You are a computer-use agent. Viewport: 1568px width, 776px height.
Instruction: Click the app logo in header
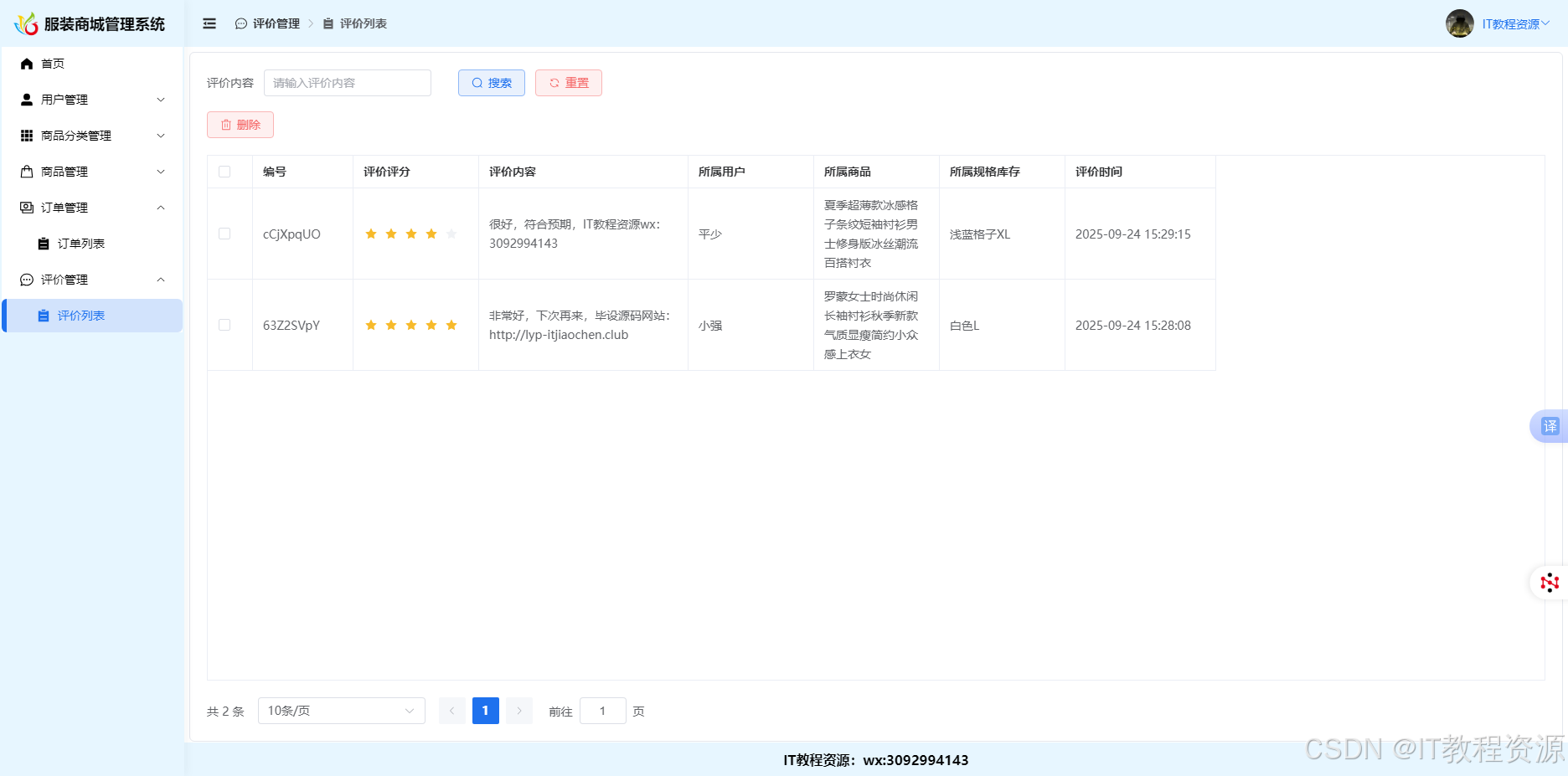coord(27,23)
